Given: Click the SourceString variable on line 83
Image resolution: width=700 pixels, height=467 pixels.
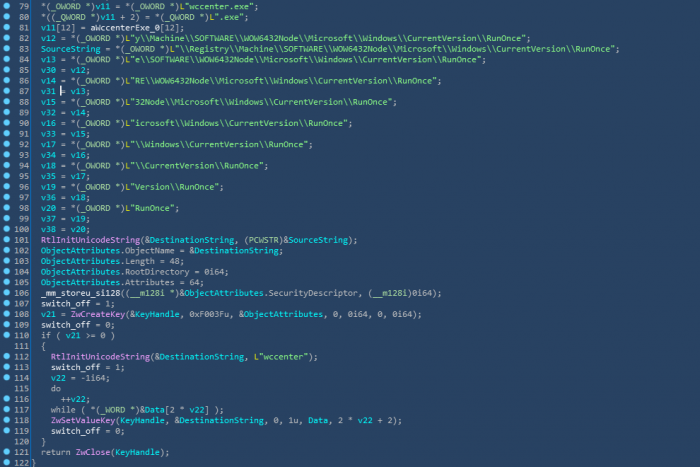Looking at the screenshot, I should (x=71, y=49).
